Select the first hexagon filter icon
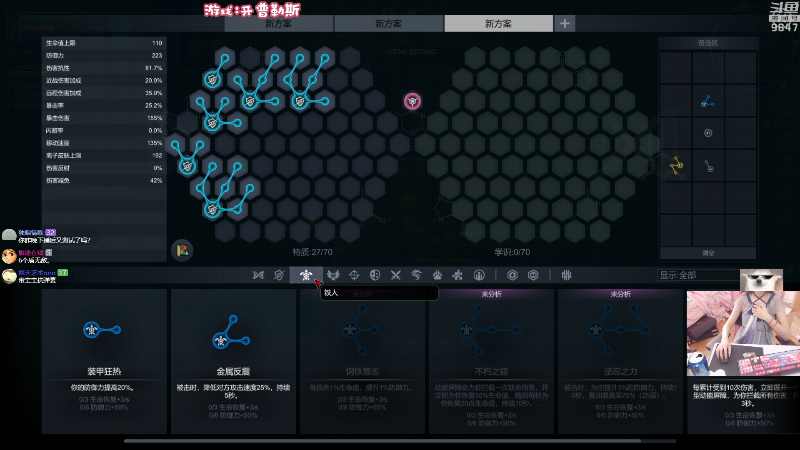800x450 pixels. tap(512, 275)
